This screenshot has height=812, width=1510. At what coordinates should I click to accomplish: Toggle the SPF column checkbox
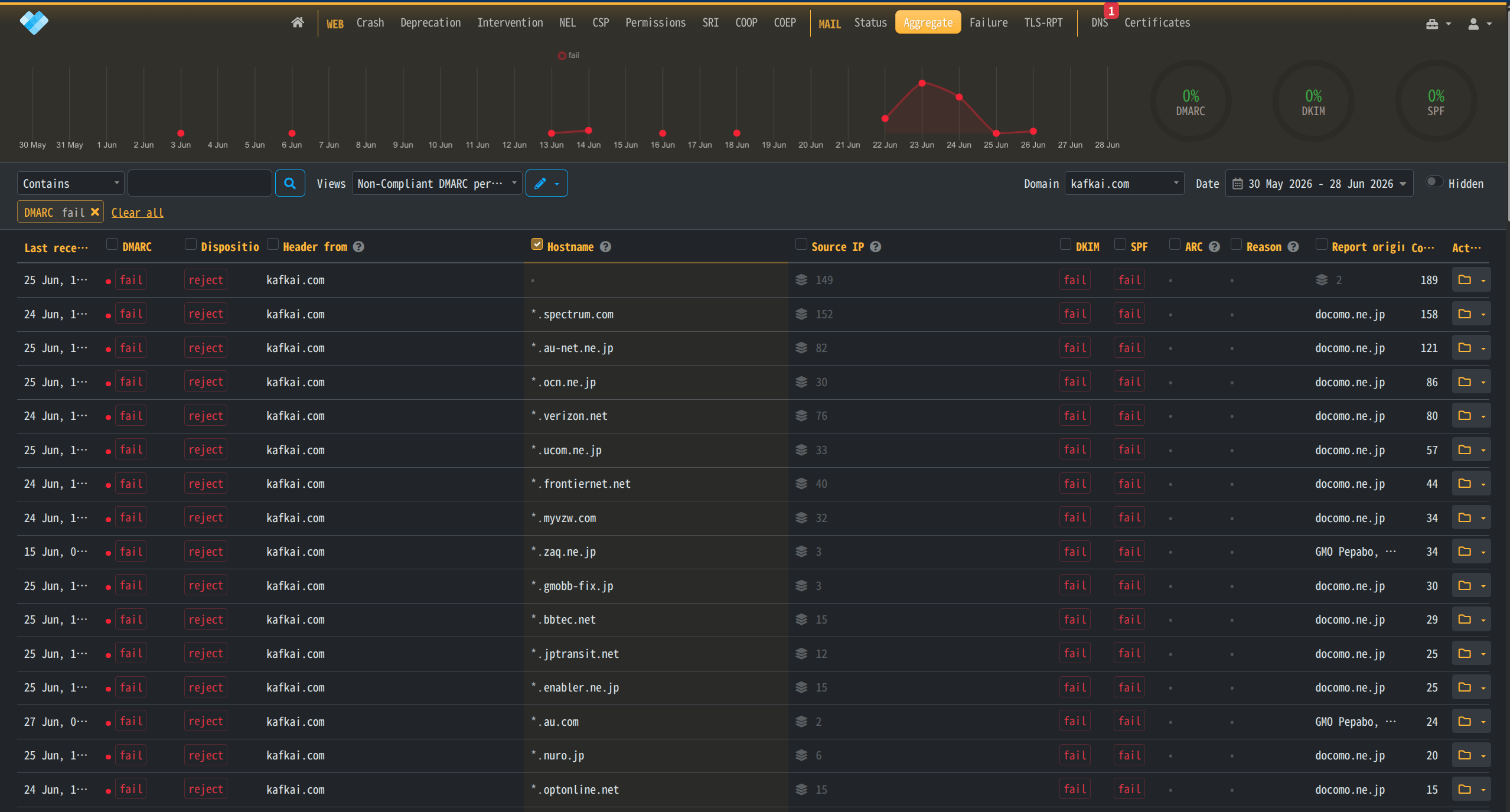point(1120,244)
